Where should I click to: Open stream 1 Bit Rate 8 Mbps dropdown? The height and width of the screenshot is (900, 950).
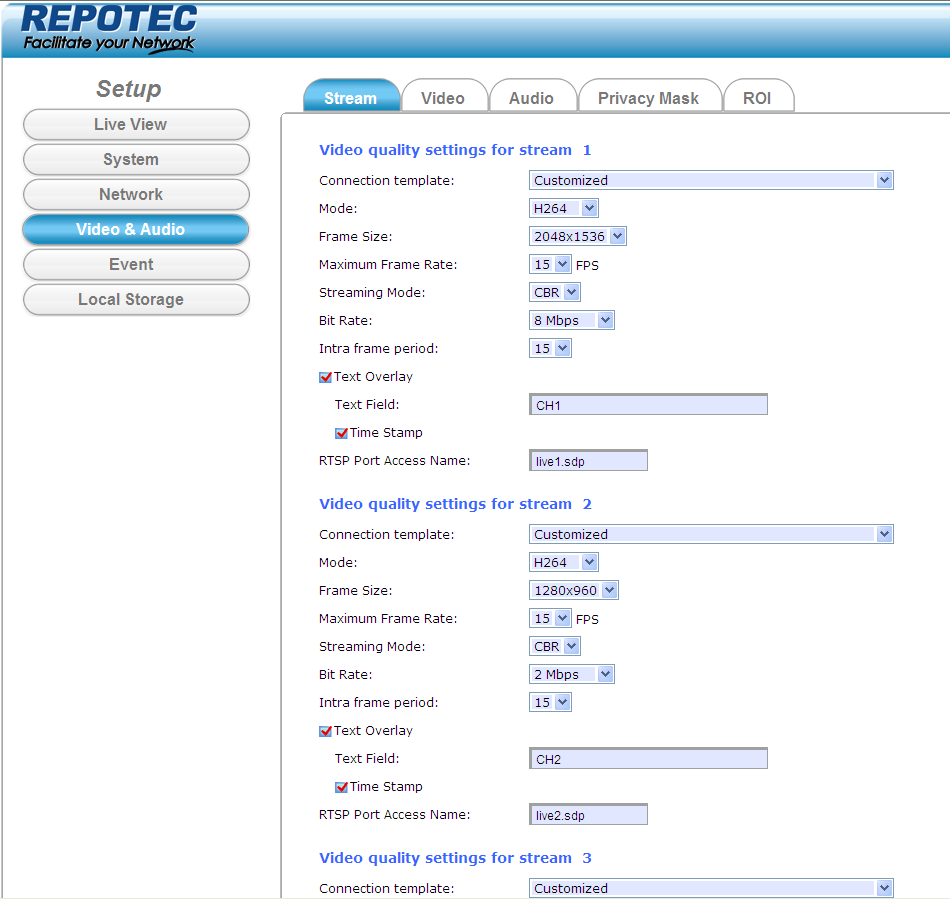(x=571, y=320)
